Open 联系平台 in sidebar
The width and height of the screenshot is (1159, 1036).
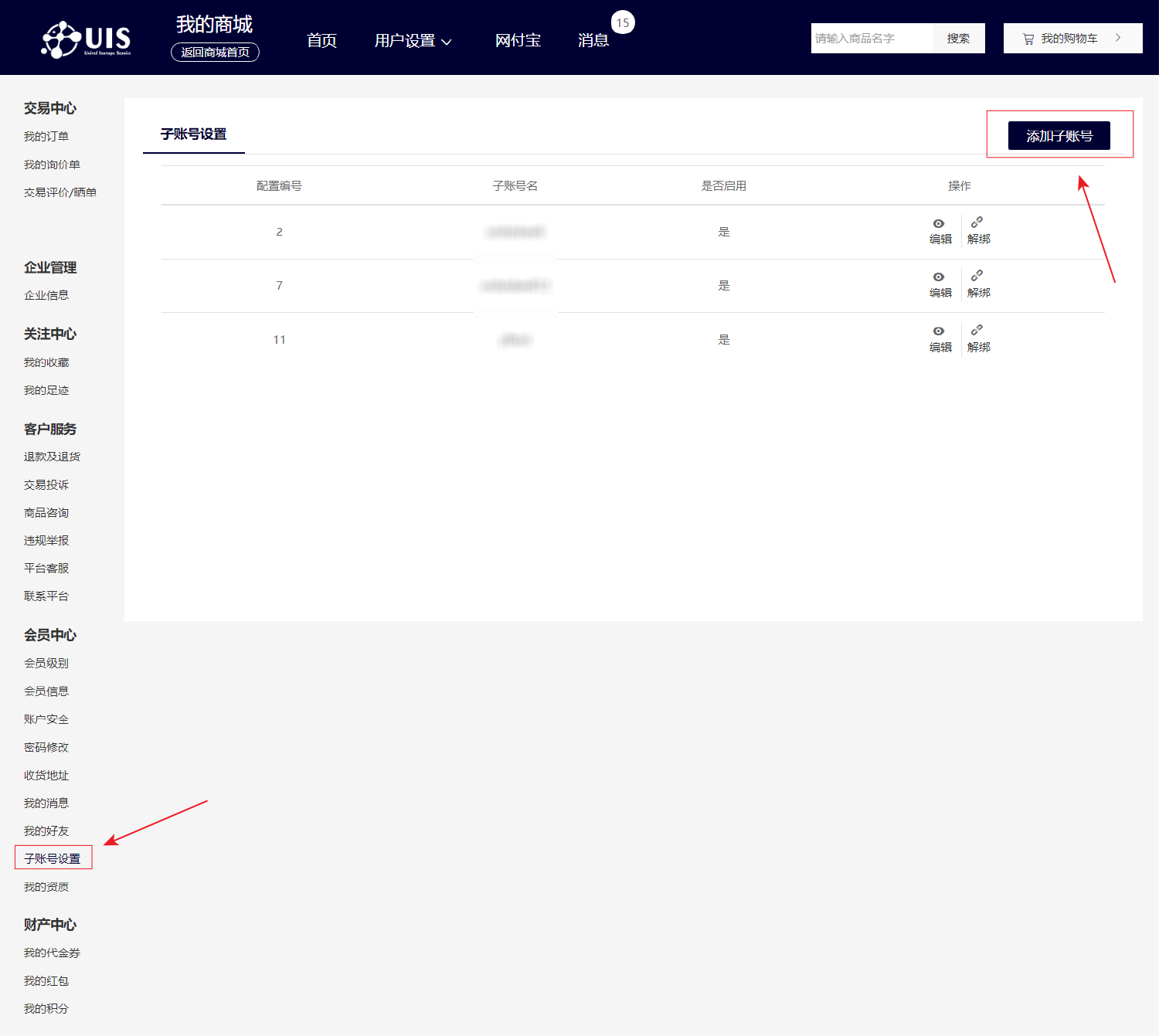[46, 596]
